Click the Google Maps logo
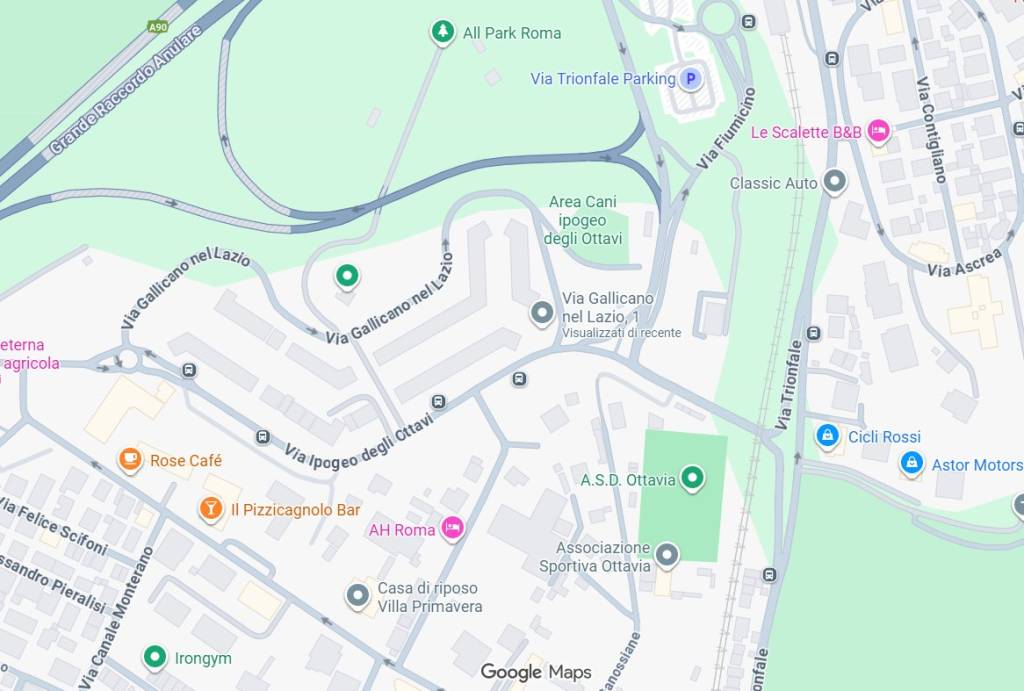The height and width of the screenshot is (691, 1024). click(x=536, y=672)
